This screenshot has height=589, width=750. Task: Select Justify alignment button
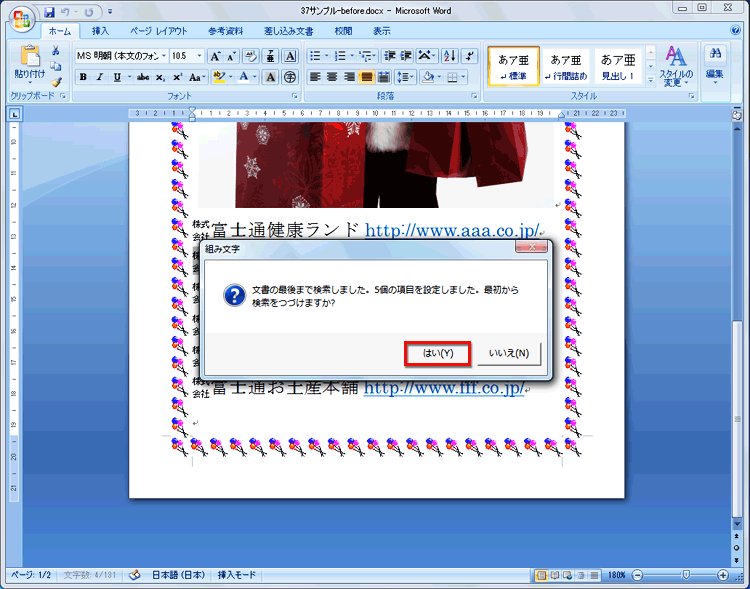[366, 77]
